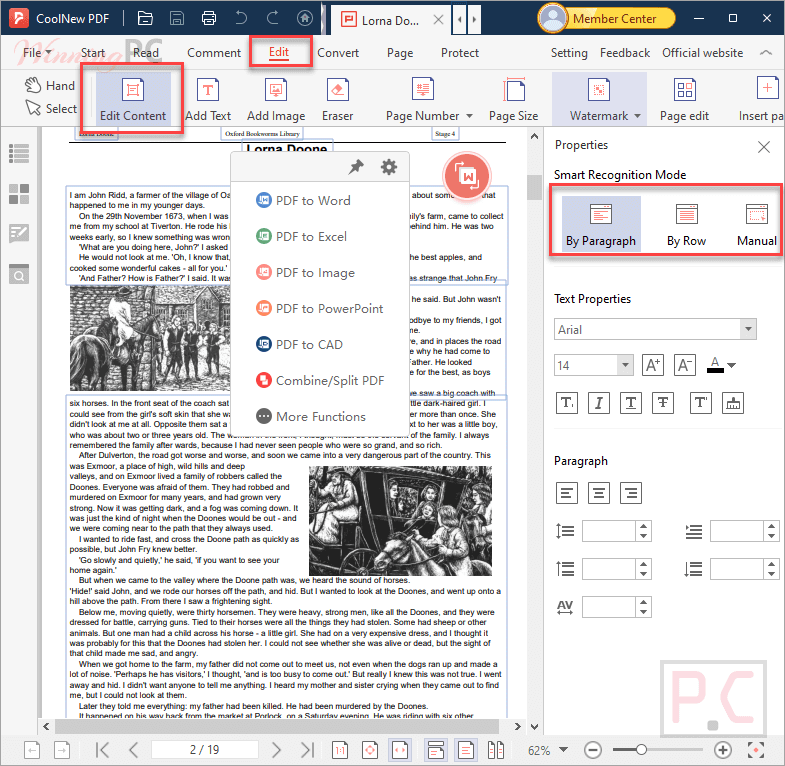Open the Page Size tool
This screenshot has width=785, height=766.
[x=514, y=100]
